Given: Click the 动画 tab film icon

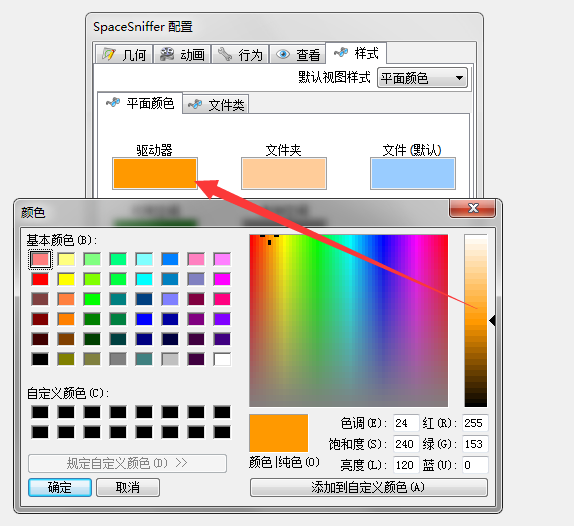Looking at the screenshot, I should pos(167,54).
